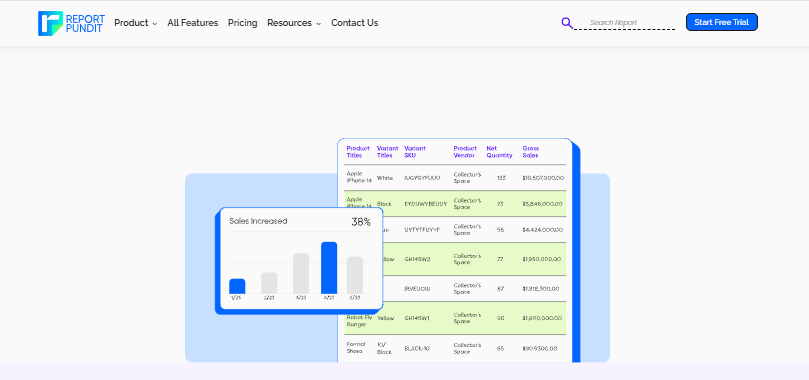This screenshot has height=380, width=809.
Task: Click the Product Vendor column header
Action: pyautogui.click(x=464, y=152)
